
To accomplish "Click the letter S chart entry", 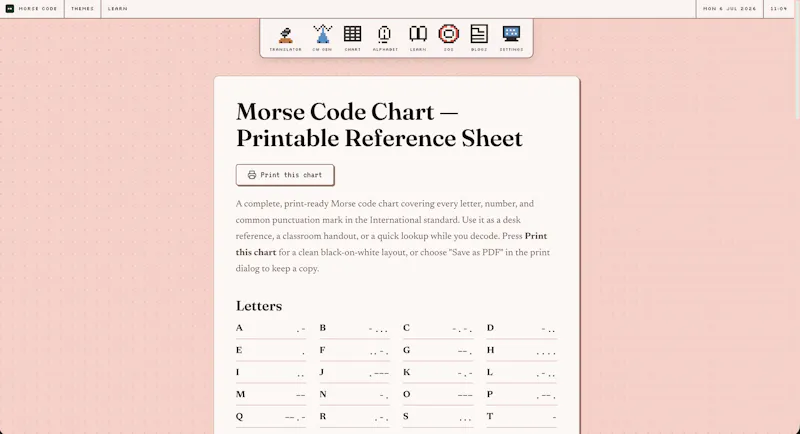I will 438,417.
